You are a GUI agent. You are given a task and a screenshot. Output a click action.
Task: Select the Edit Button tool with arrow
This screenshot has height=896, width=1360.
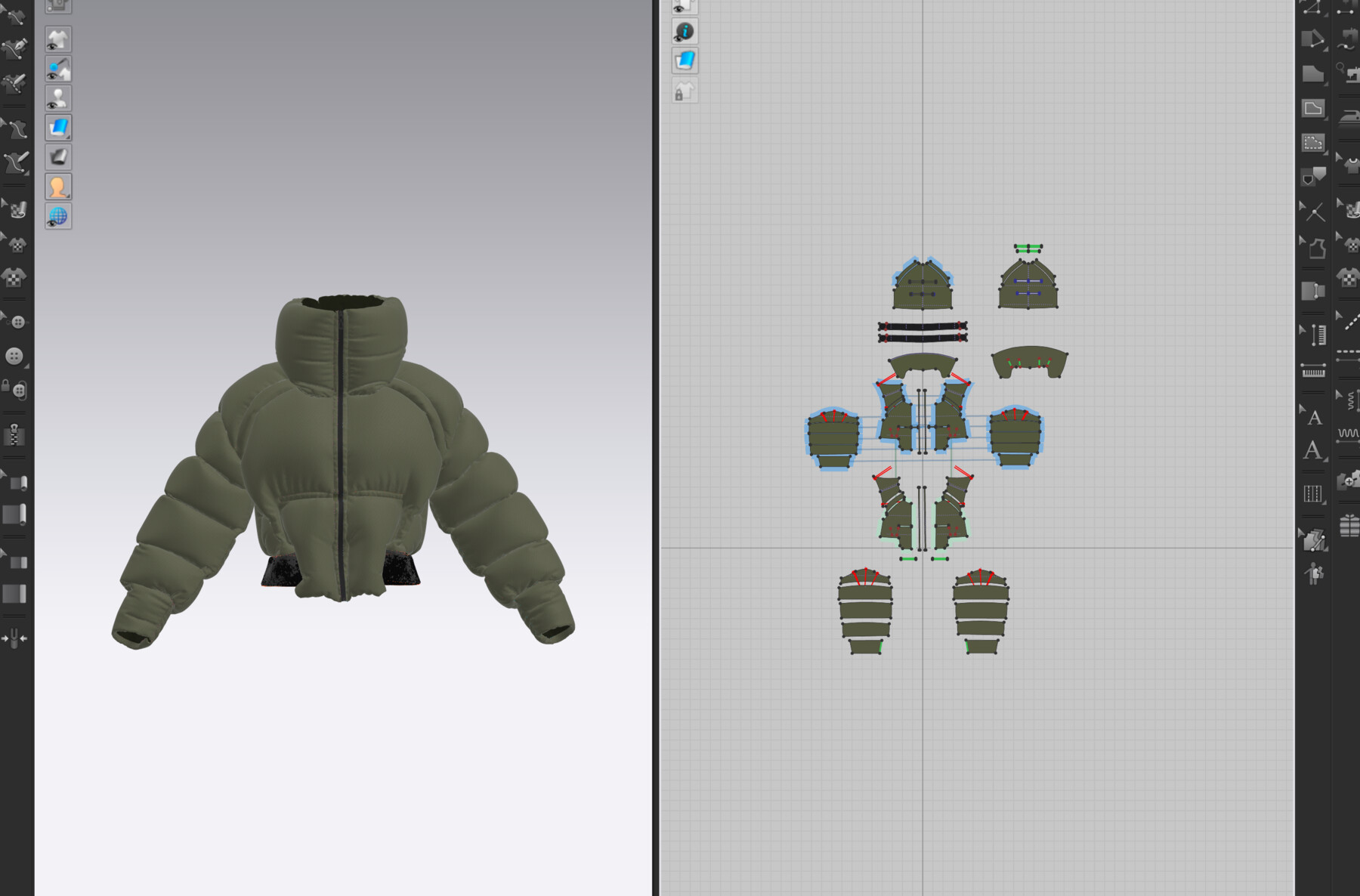coord(14,321)
